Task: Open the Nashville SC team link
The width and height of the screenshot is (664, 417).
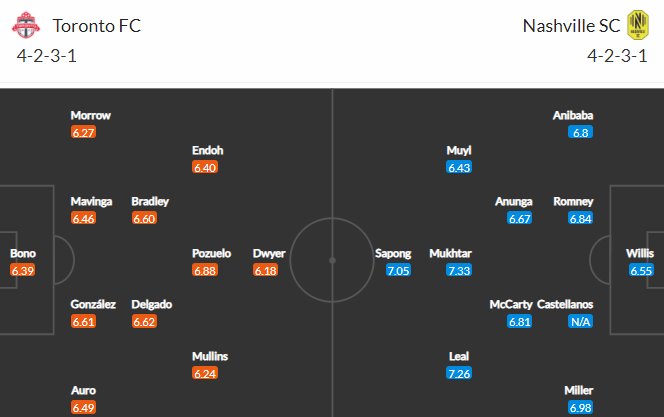Action: pos(571,26)
